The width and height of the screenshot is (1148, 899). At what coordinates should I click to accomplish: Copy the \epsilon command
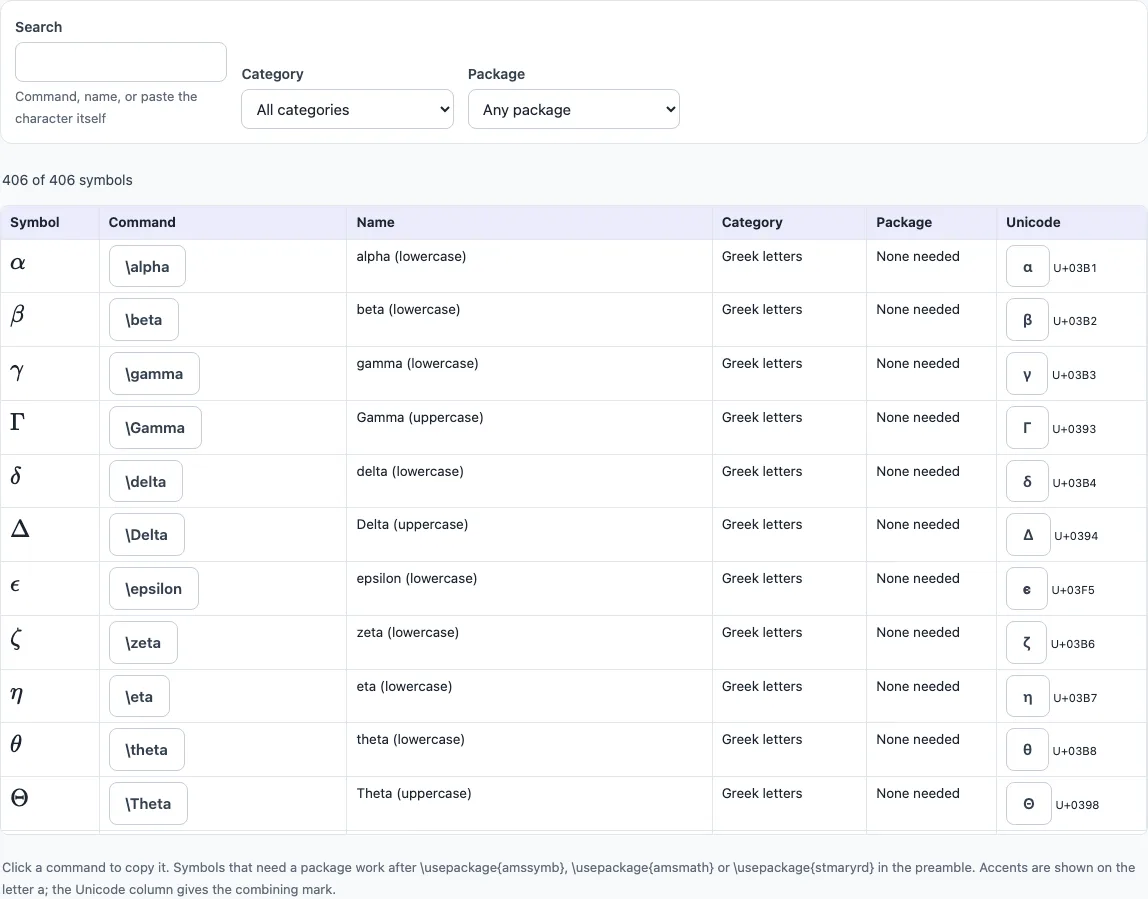point(154,589)
